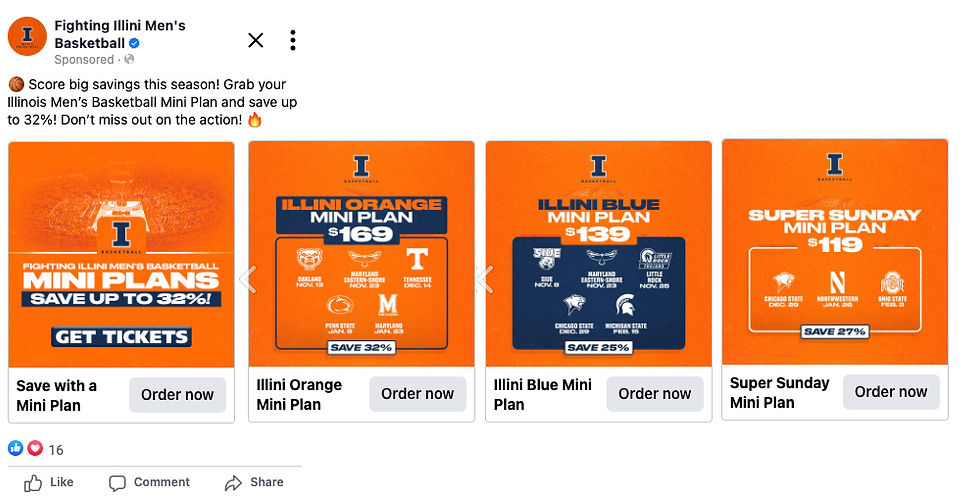Click the globe audience icon beside Sponsored
The image size is (980, 499).
click(x=129, y=59)
